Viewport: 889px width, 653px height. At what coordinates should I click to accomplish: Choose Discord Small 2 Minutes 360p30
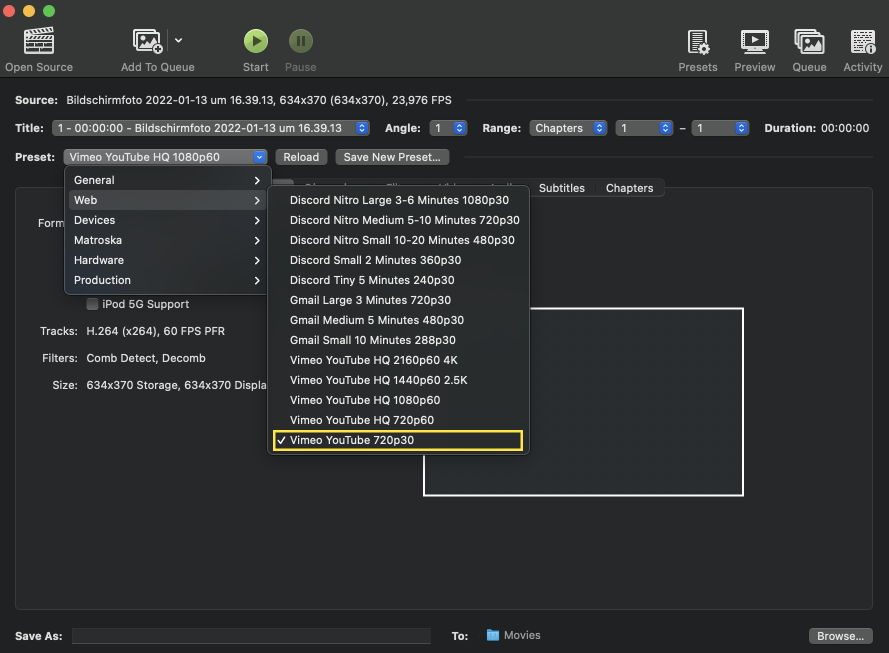399,260
